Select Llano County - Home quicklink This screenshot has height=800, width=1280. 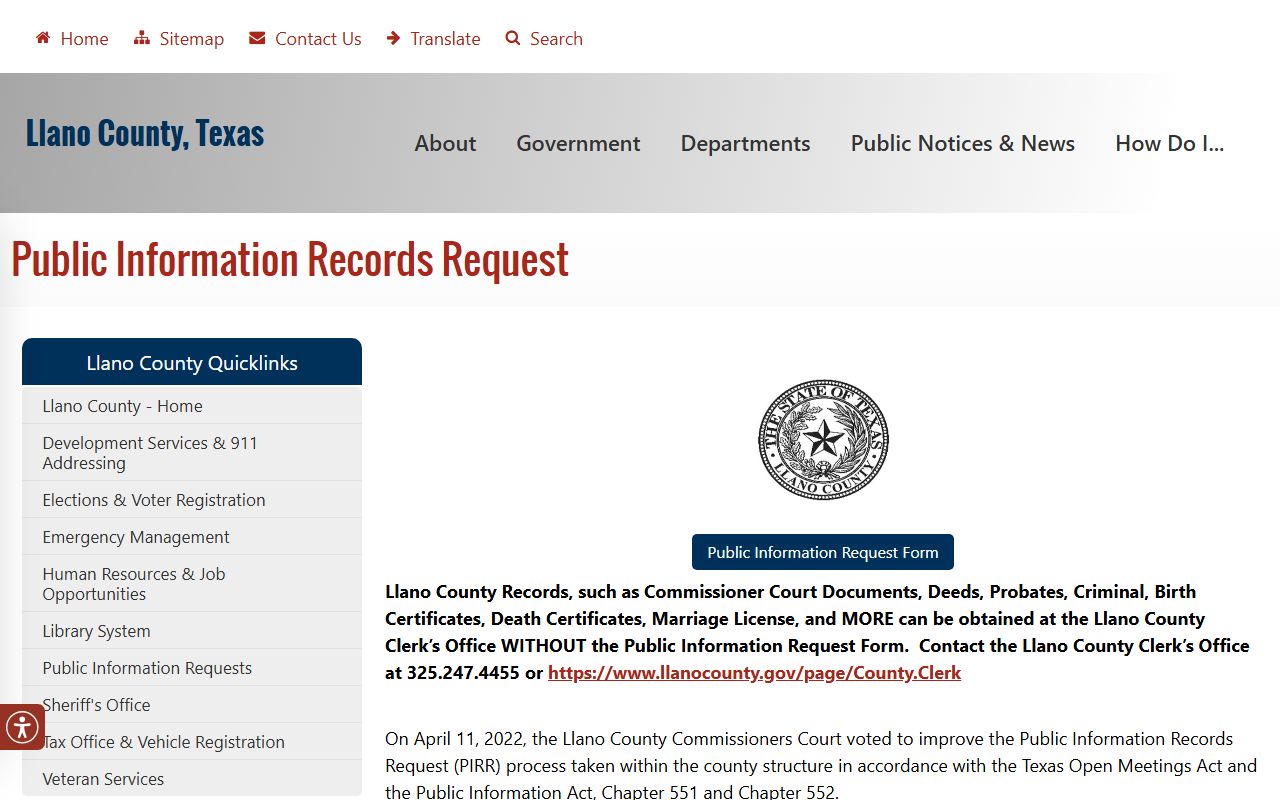[x=192, y=406]
